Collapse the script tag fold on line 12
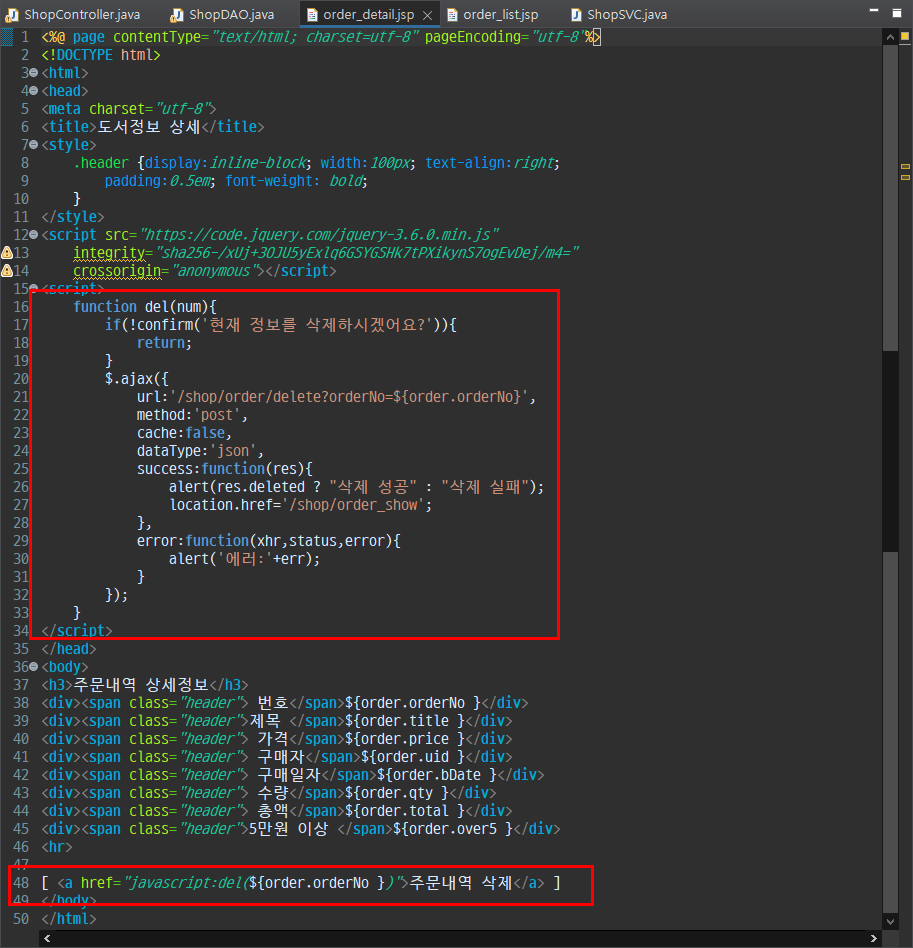Screen dimensions: 913x948 pyautogui.click(x=34, y=235)
